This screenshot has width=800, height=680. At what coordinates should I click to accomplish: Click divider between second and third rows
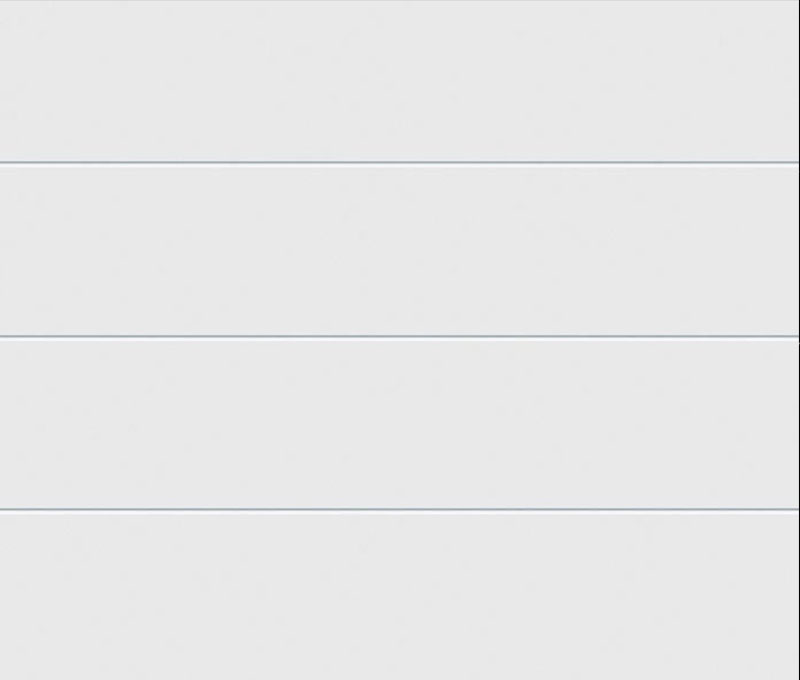(399, 336)
